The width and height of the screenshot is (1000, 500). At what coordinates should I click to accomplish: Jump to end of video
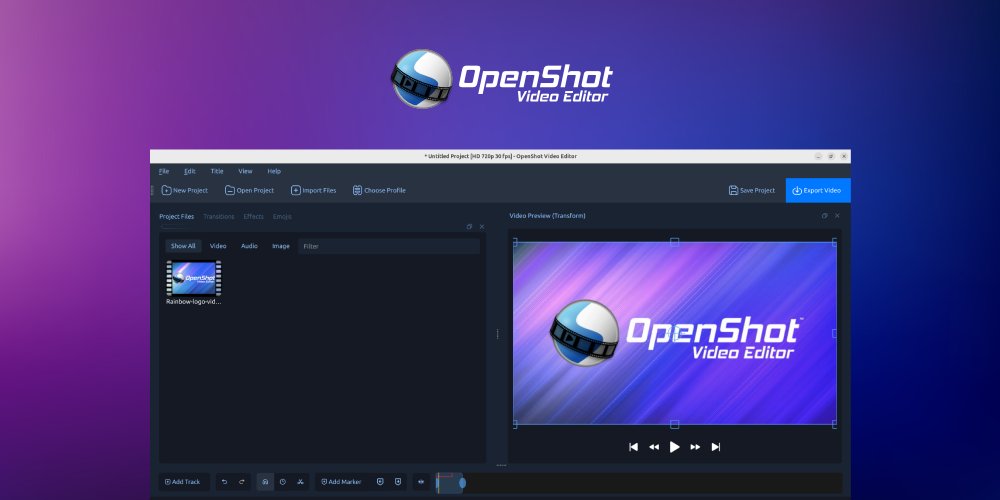716,447
